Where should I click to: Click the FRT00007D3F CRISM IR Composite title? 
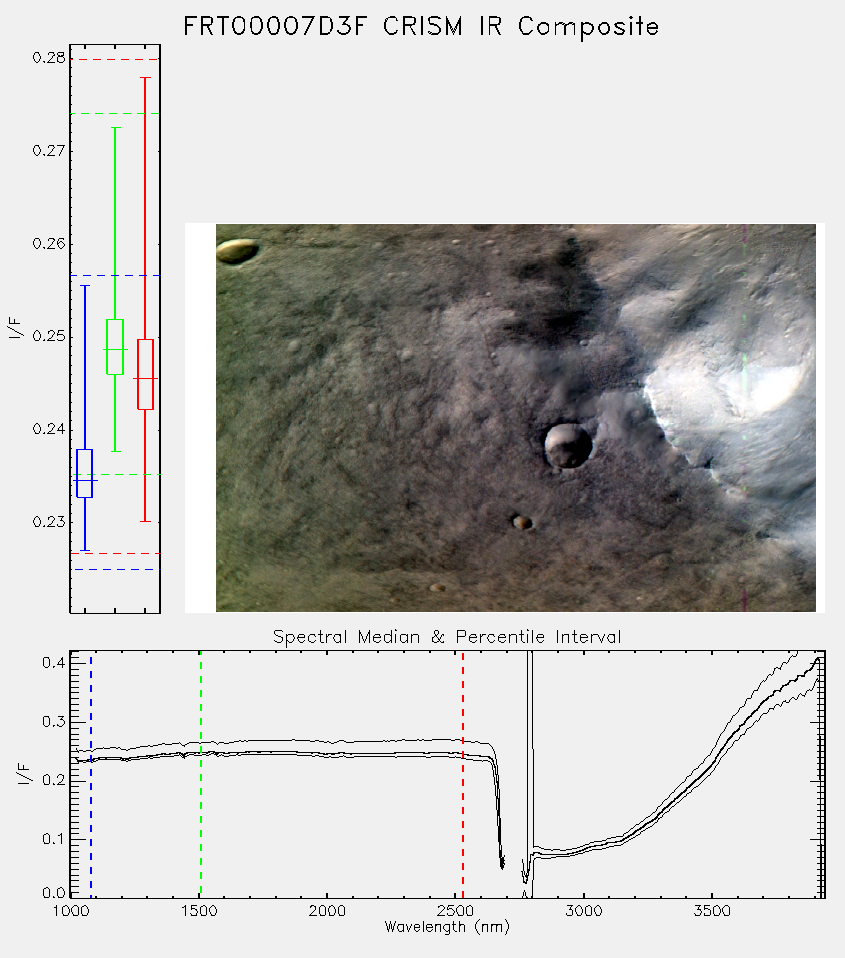click(422, 27)
